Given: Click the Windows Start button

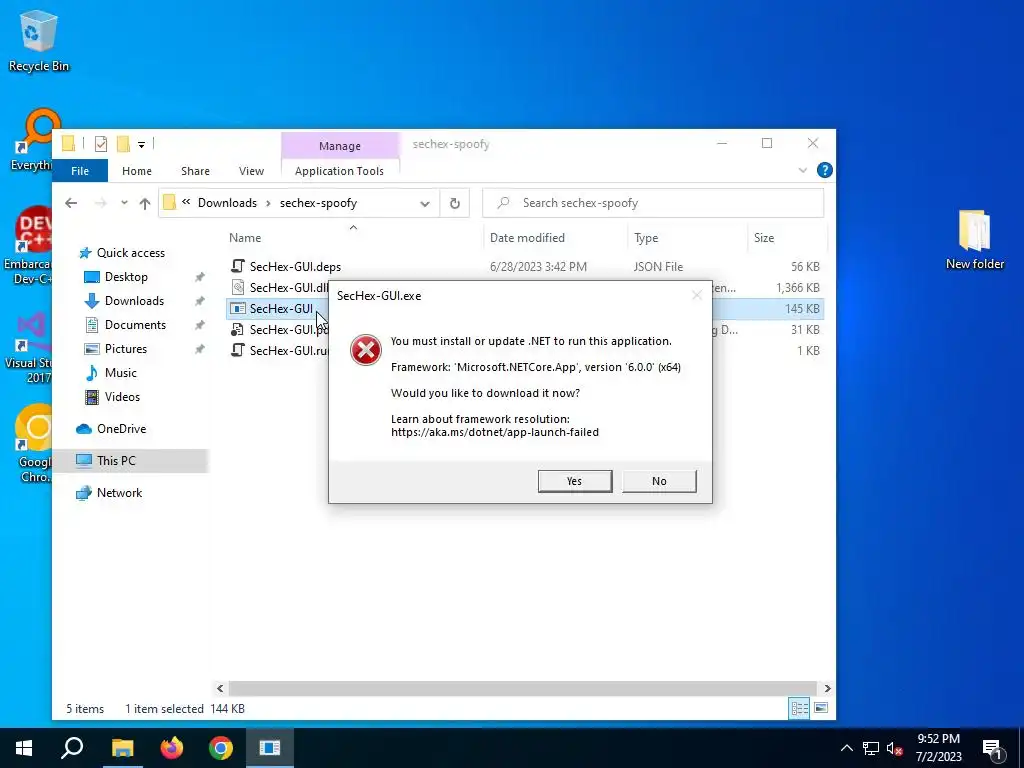Looking at the screenshot, I should click(24, 748).
